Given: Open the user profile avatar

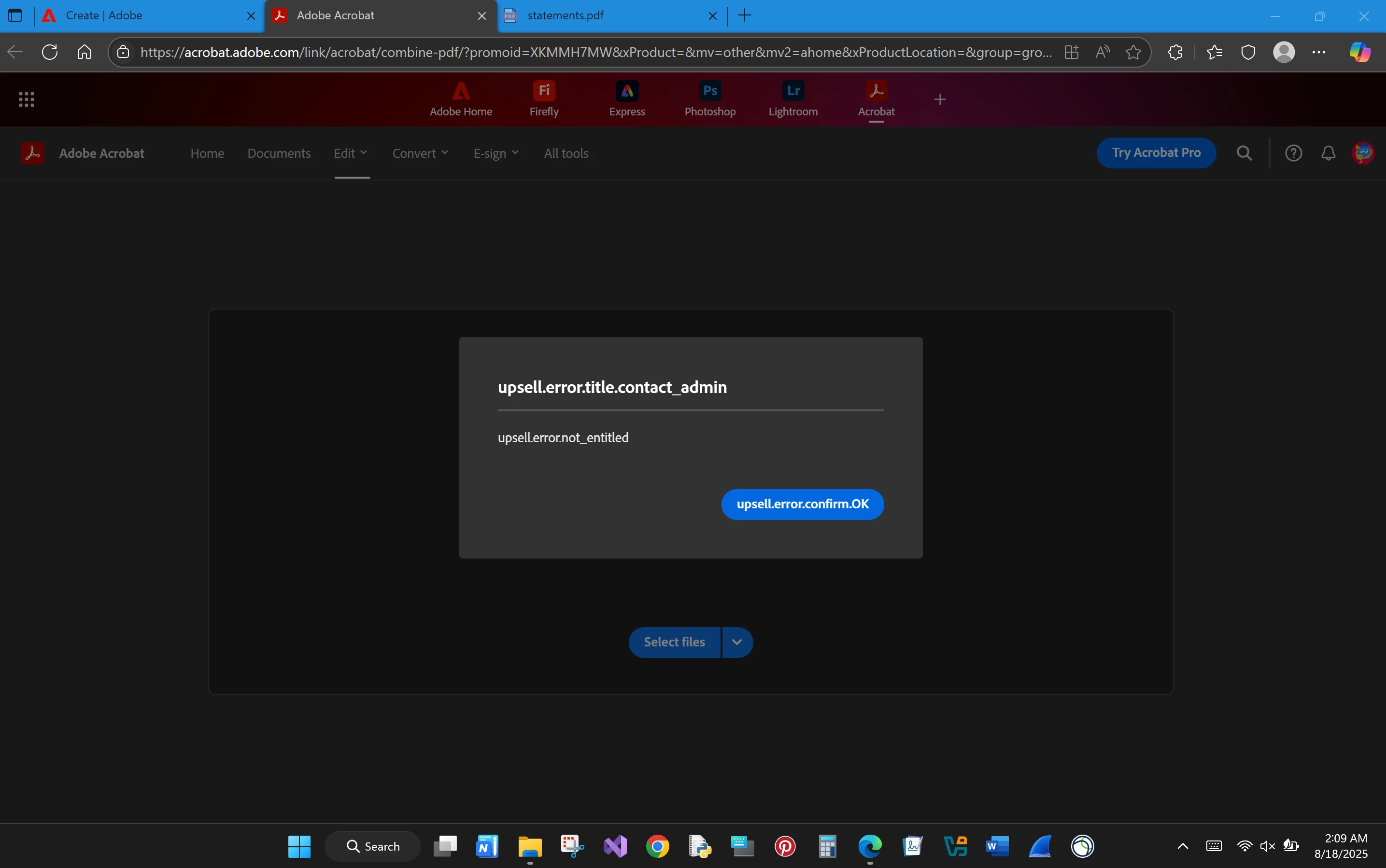Looking at the screenshot, I should pos(1363,154).
